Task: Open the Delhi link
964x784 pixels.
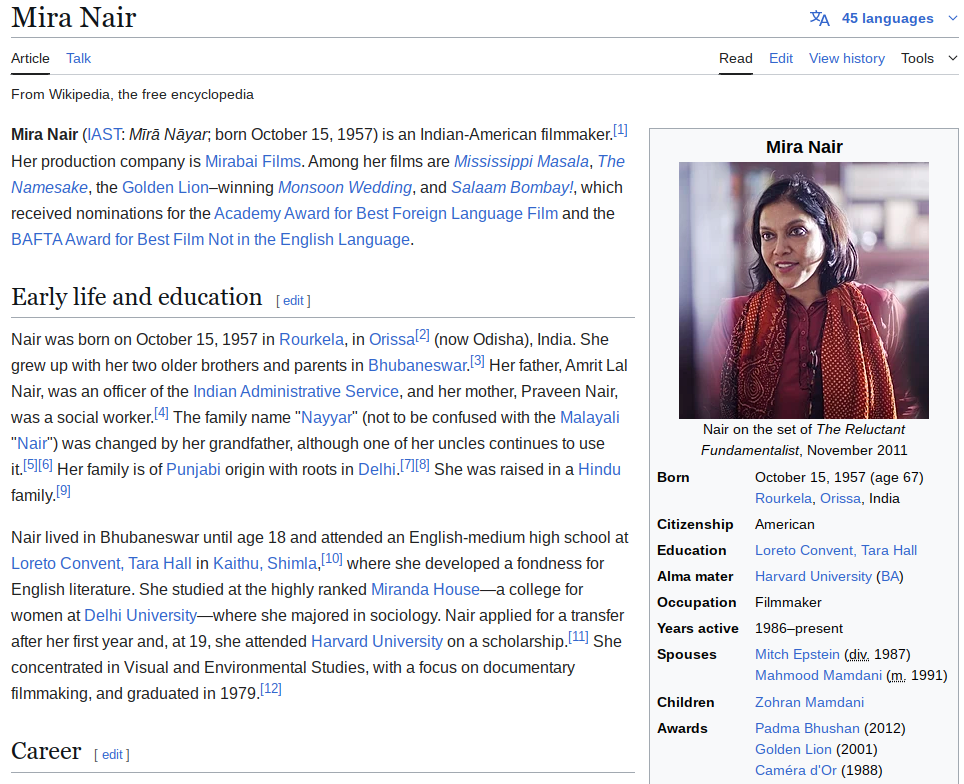Action: click(377, 469)
